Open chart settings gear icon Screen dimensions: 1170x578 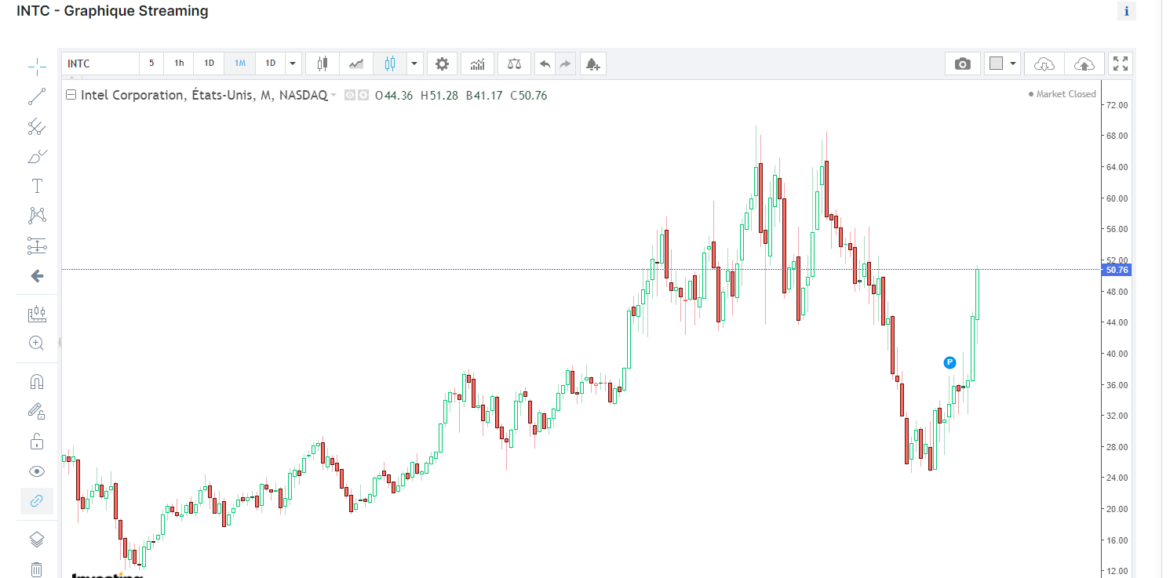coord(442,64)
